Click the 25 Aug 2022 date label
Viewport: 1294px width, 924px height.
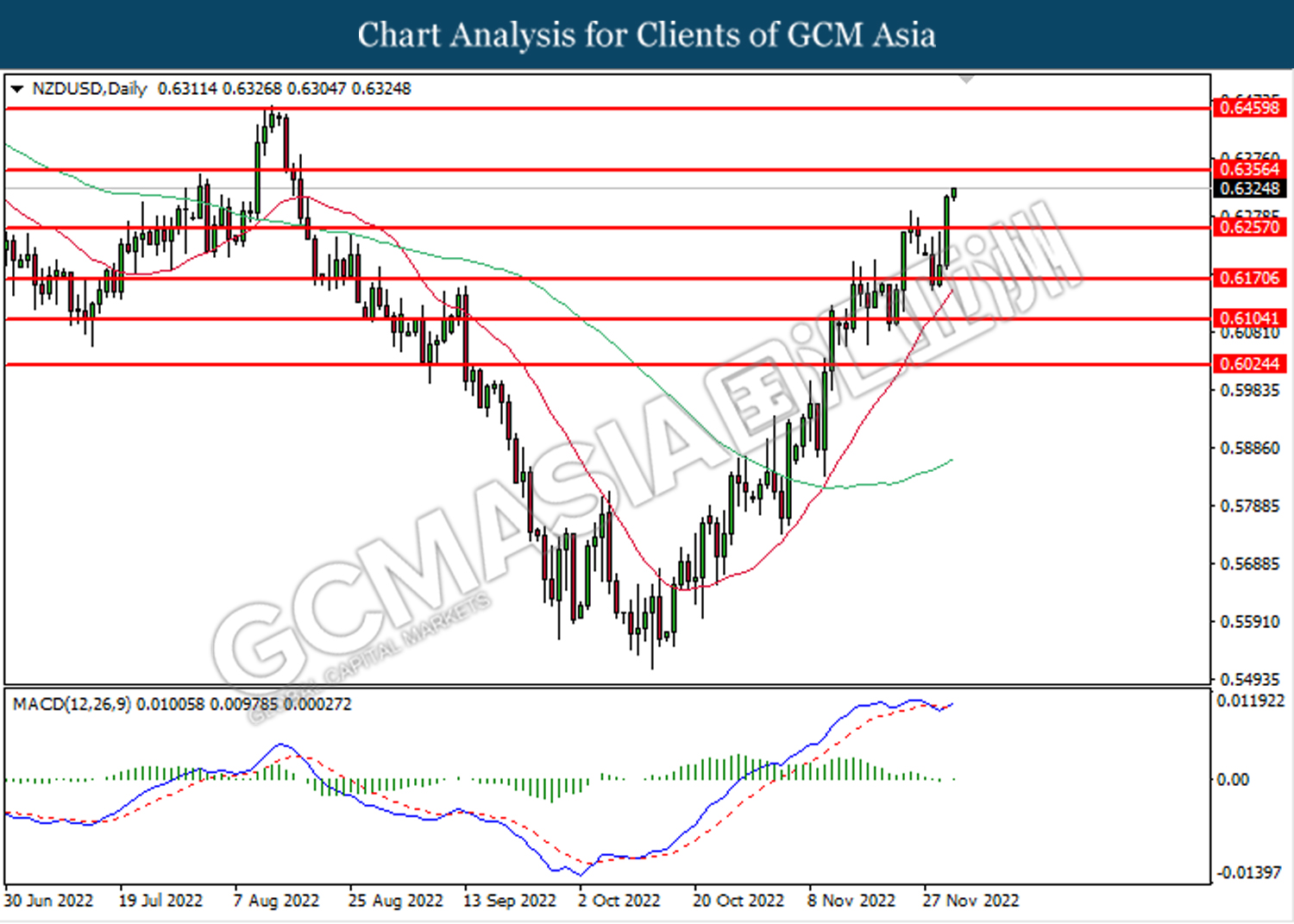(x=395, y=901)
